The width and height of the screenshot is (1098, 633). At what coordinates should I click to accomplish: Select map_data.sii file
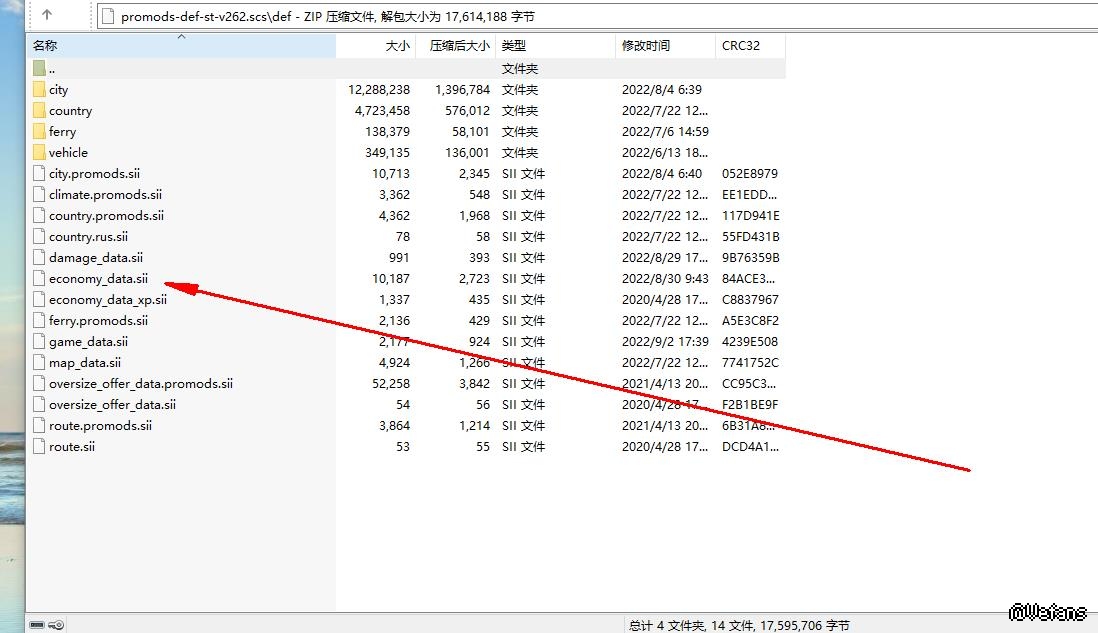(85, 363)
